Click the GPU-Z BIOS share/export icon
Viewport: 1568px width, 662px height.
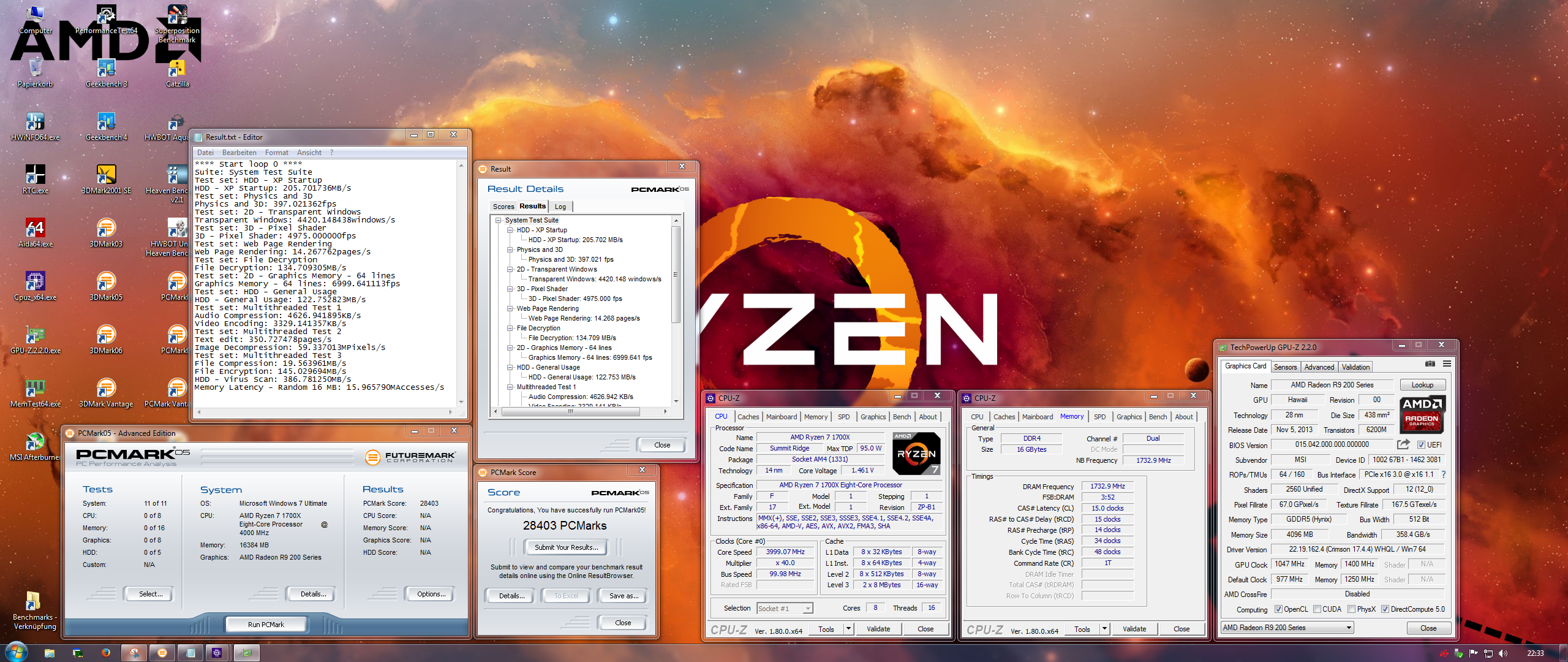(1403, 444)
